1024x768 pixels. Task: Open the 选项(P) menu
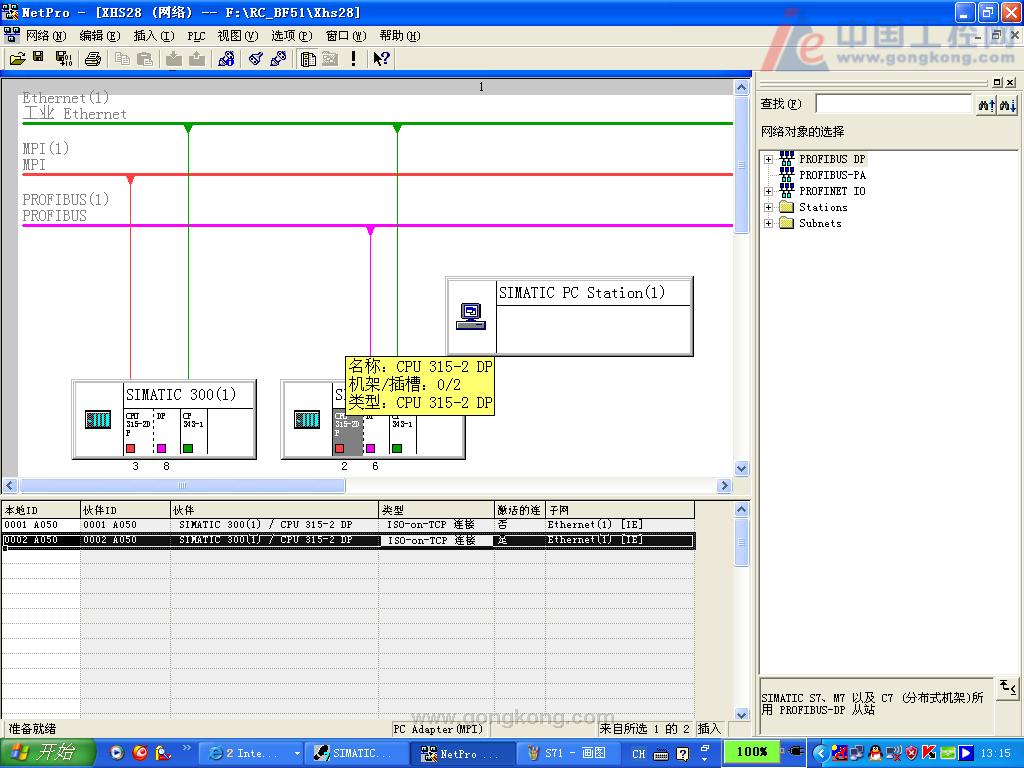pos(292,36)
